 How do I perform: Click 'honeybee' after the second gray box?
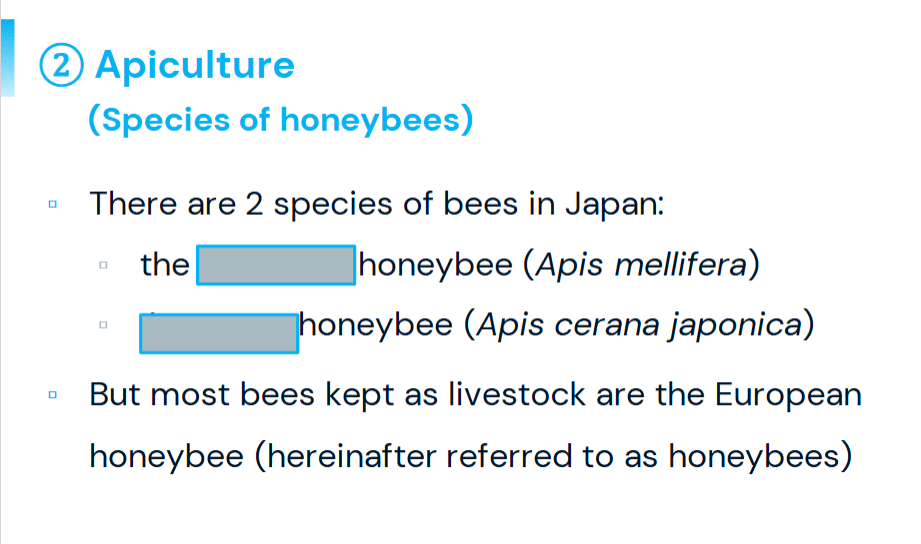point(376,325)
